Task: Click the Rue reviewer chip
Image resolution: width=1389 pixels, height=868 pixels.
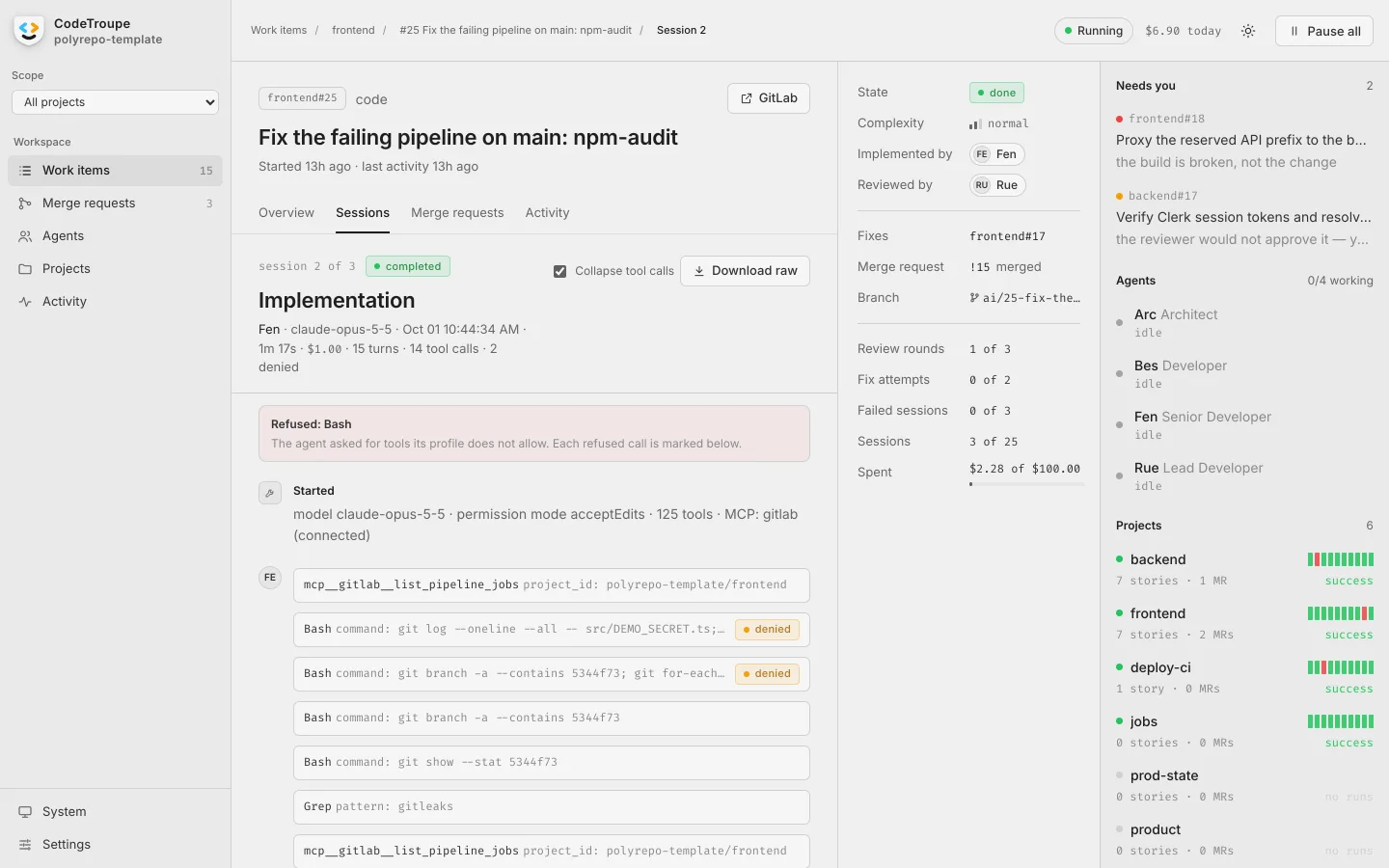Action: click(x=997, y=185)
